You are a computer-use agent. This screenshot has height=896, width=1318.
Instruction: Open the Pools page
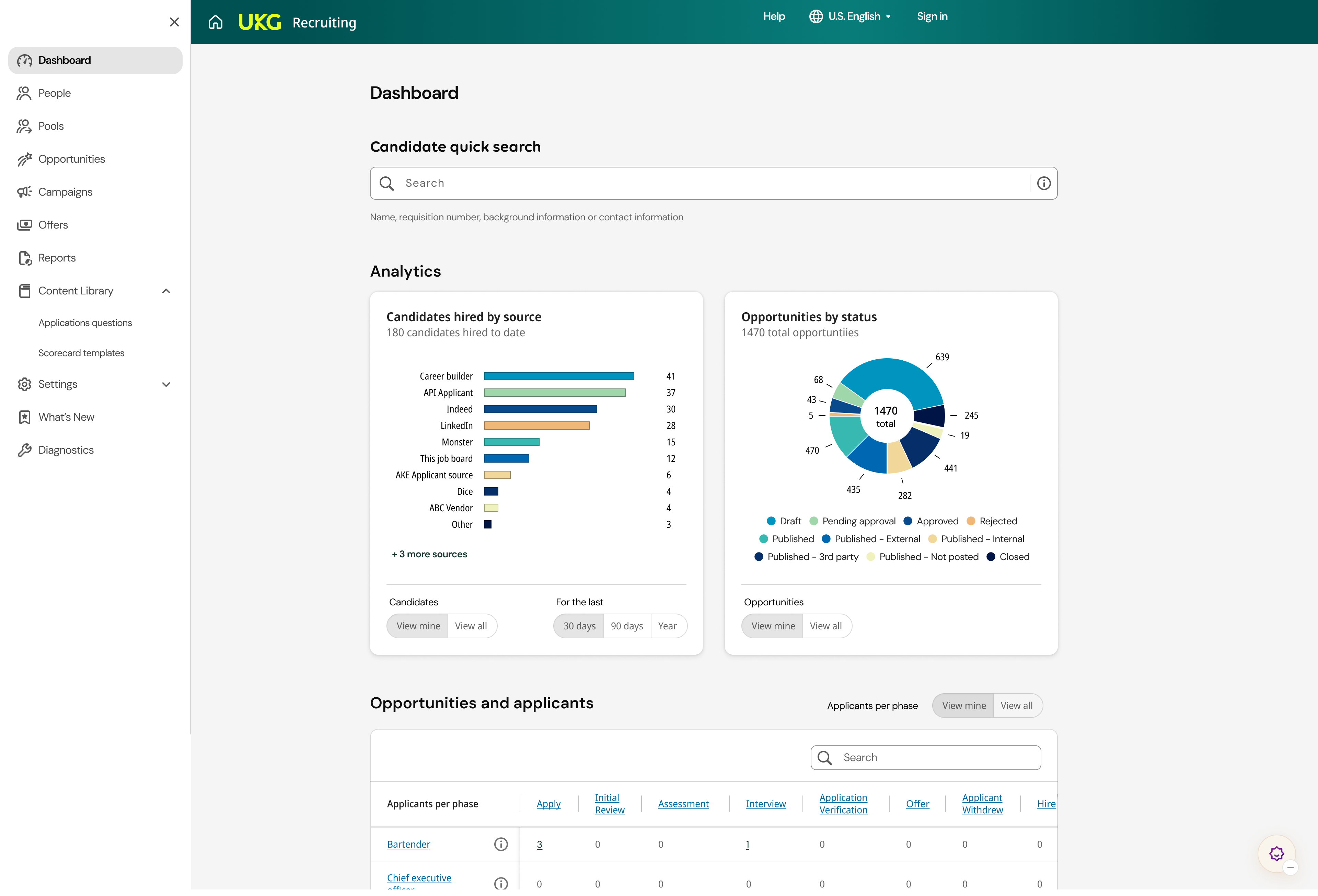coord(50,126)
